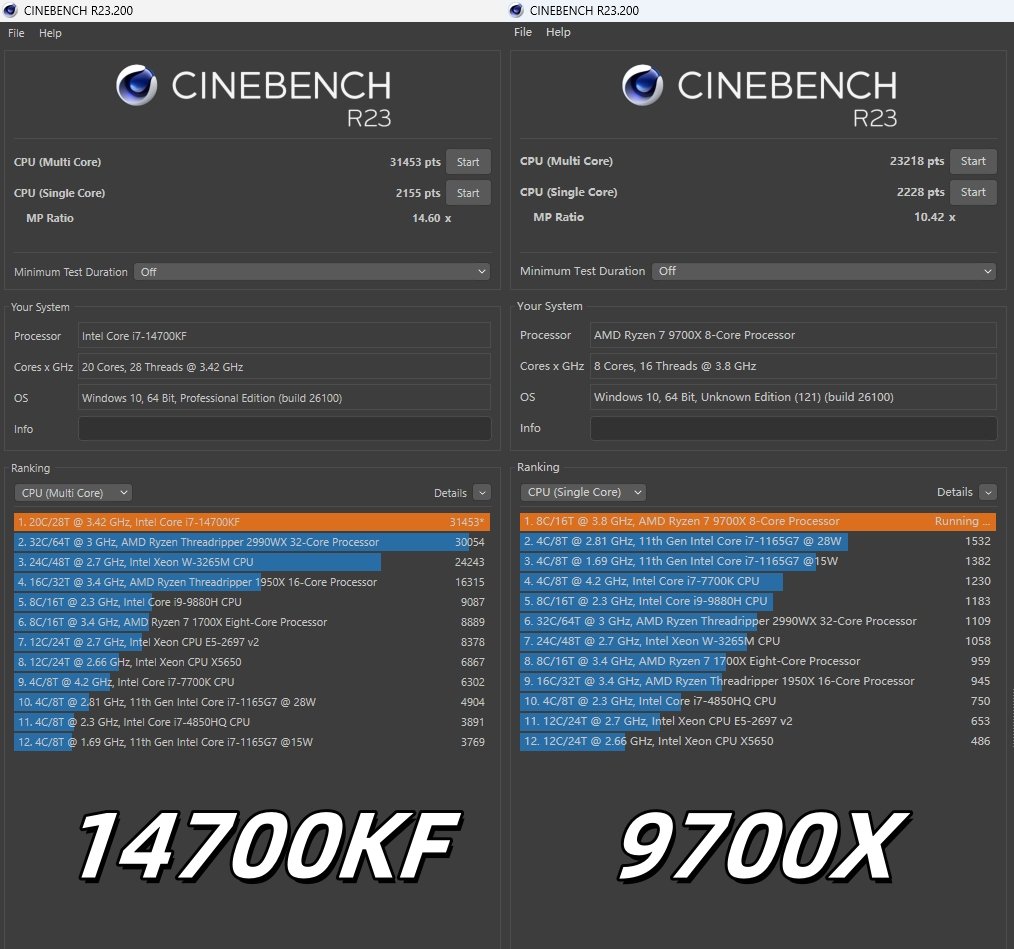This screenshot has width=1014, height=949.
Task: Click '8 Cores, 16 Threads @ 3.8 GHz' field
Action: click(793, 366)
